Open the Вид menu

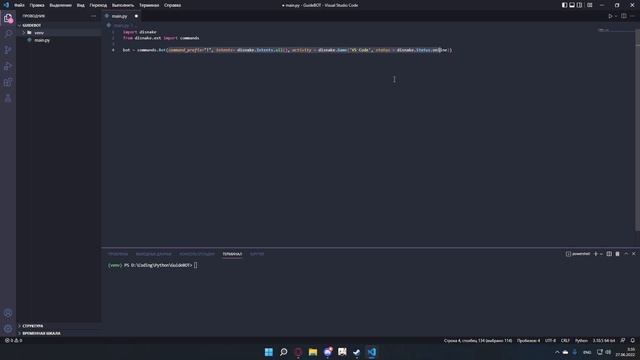coord(81,5)
